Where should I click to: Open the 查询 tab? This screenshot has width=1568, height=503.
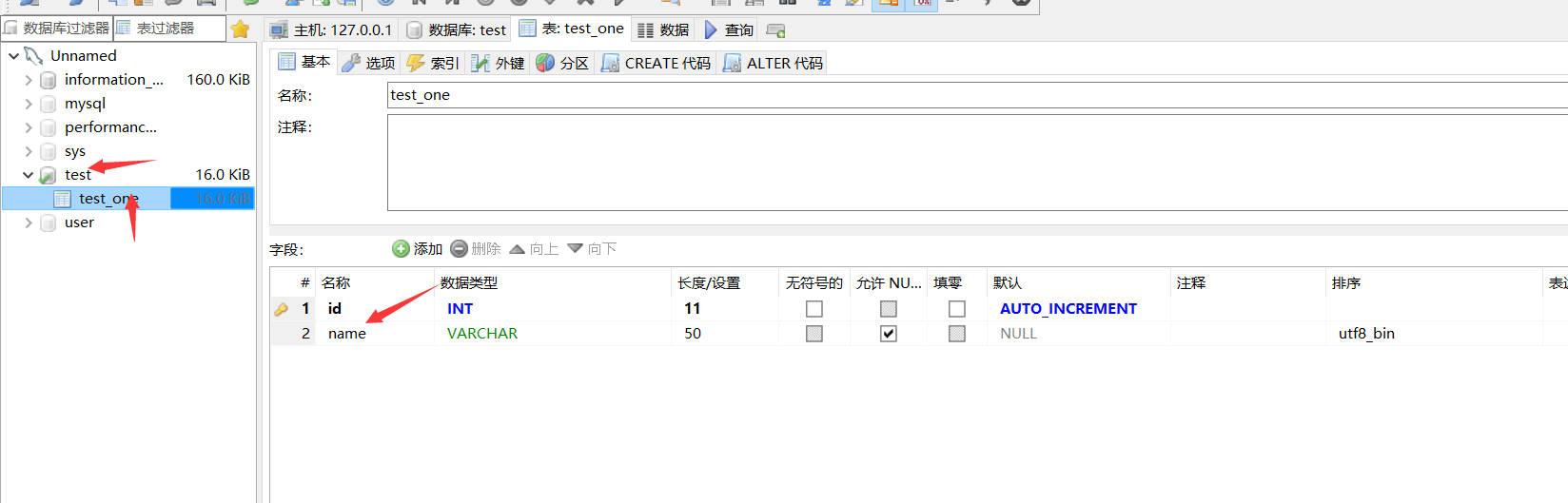point(729,30)
